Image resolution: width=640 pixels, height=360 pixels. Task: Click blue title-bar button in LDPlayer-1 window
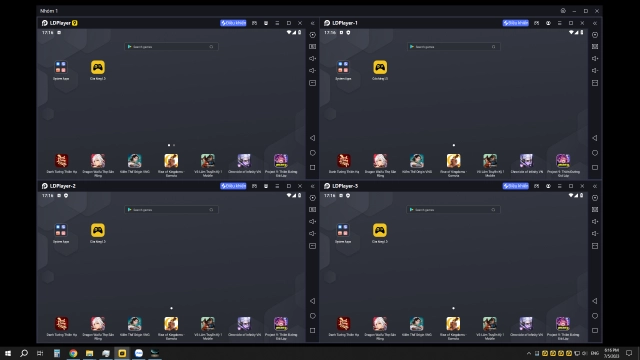pos(516,23)
